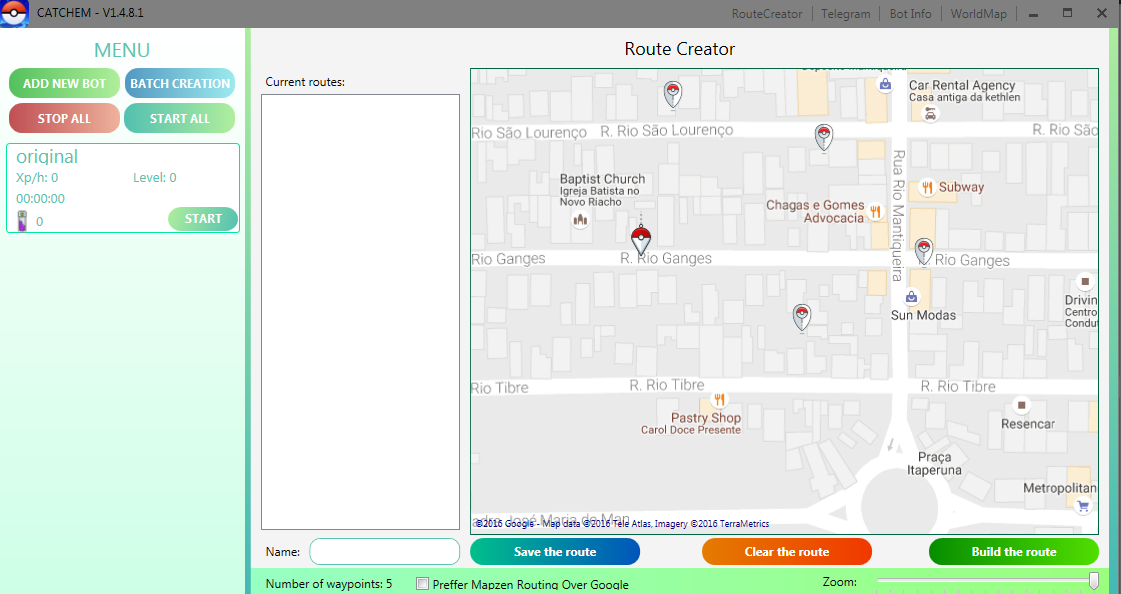Click the Zoom slider handle
The width and height of the screenshot is (1121, 594).
pos(1093,580)
